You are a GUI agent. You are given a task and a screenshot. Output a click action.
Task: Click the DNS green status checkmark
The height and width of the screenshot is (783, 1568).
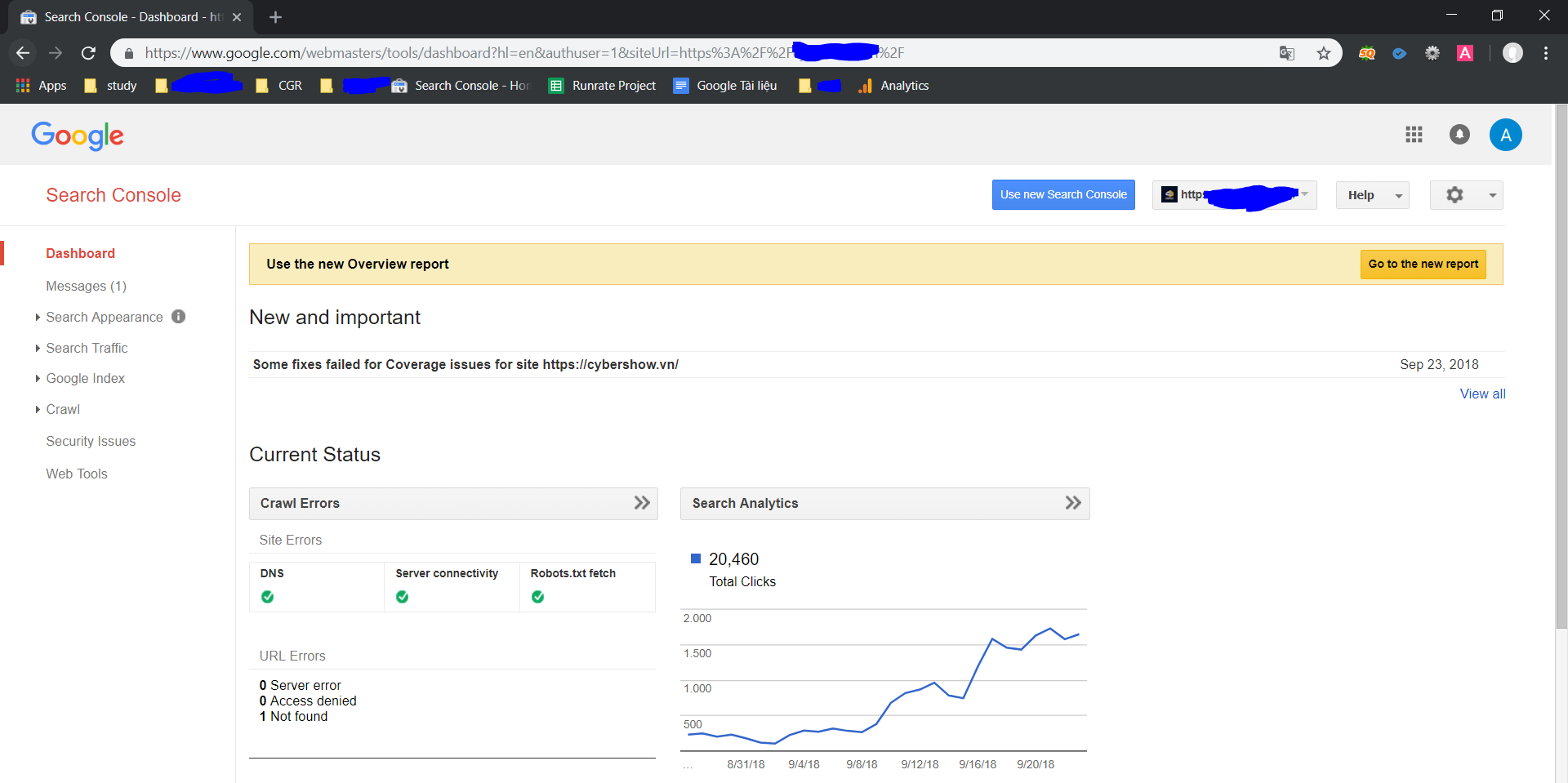click(x=268, y=597)
